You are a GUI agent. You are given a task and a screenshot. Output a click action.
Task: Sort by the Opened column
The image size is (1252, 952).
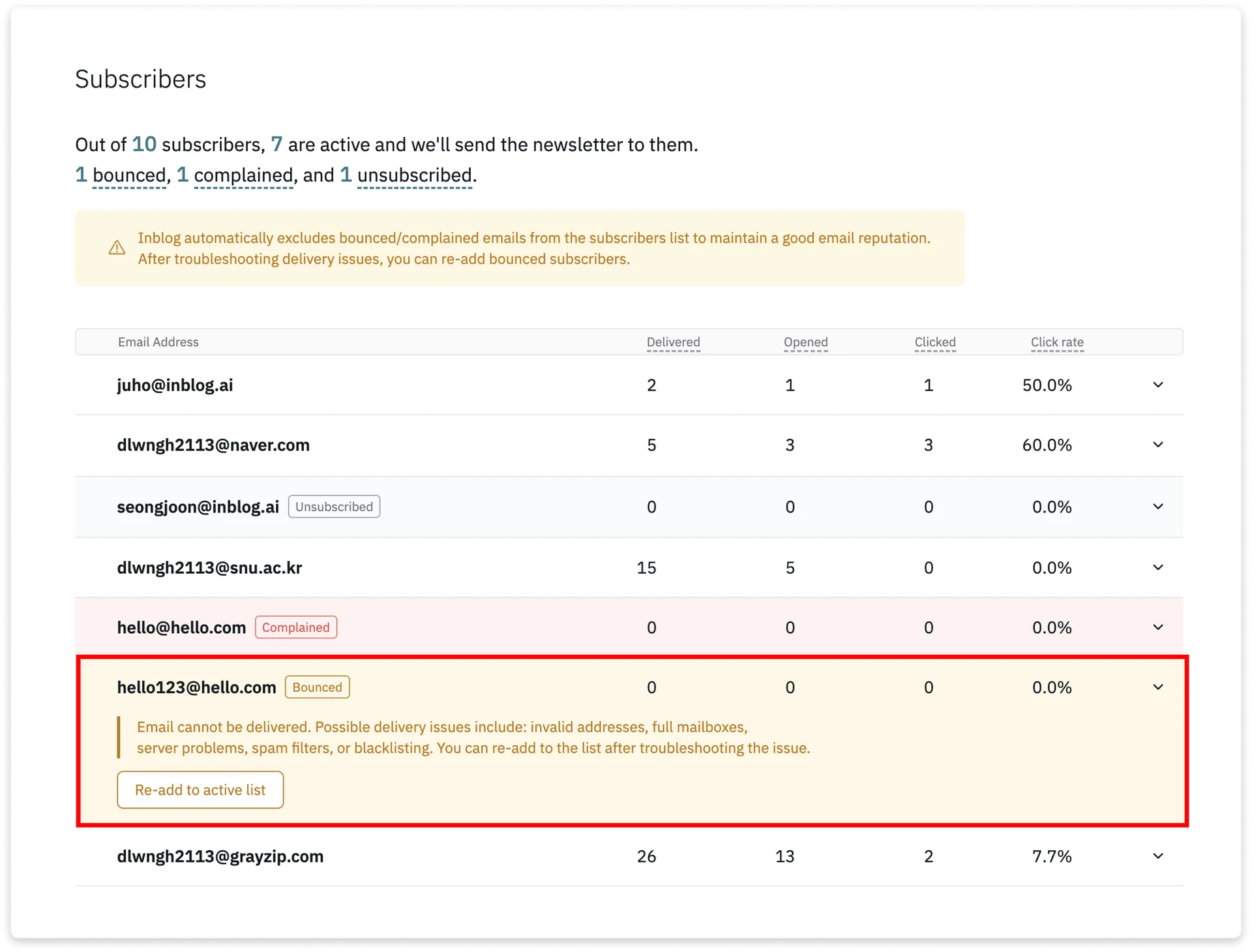[x=806, y=342]
